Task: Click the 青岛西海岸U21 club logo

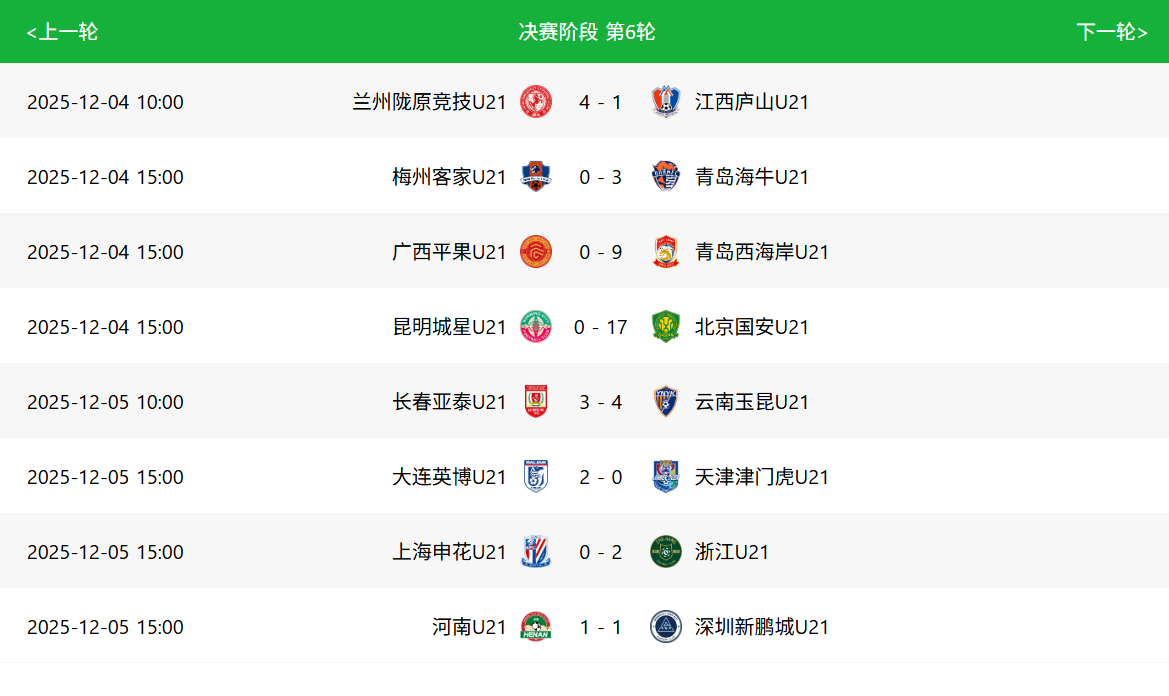Action: coord(665,252)
